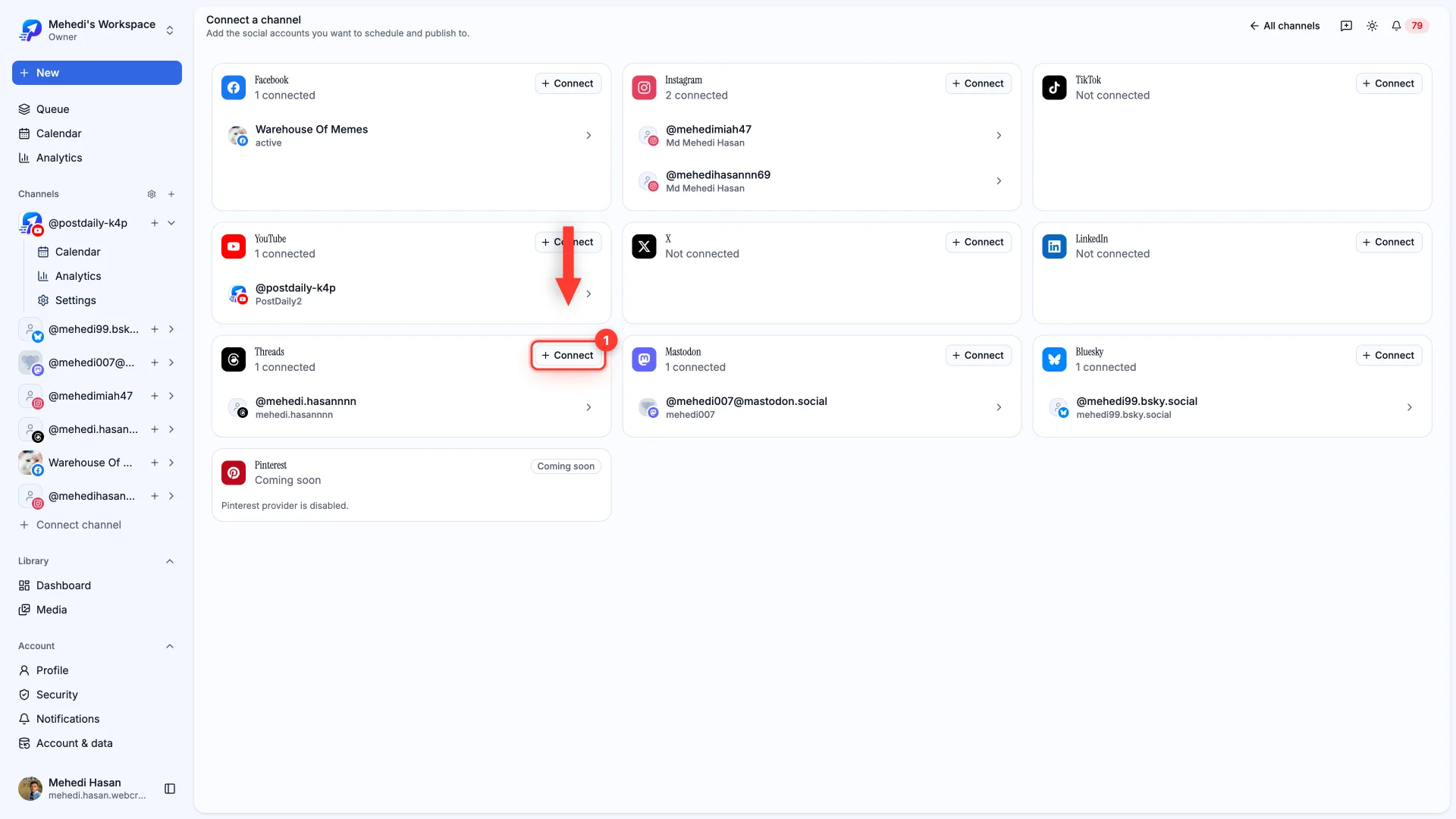Click Connect on the Threads card
This screenshot has width=1456, height=819.
[568, 355]
